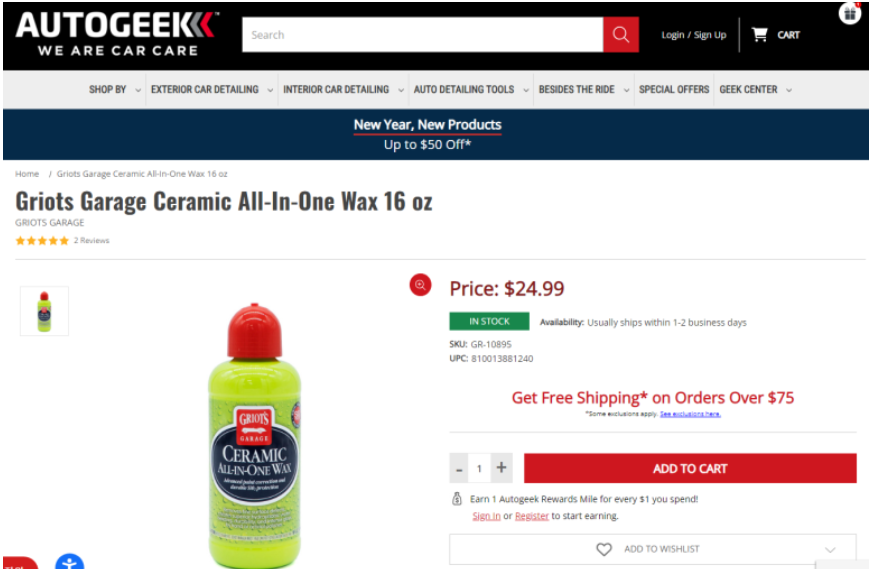Click the gift icon in top corner

pos(850,13)
